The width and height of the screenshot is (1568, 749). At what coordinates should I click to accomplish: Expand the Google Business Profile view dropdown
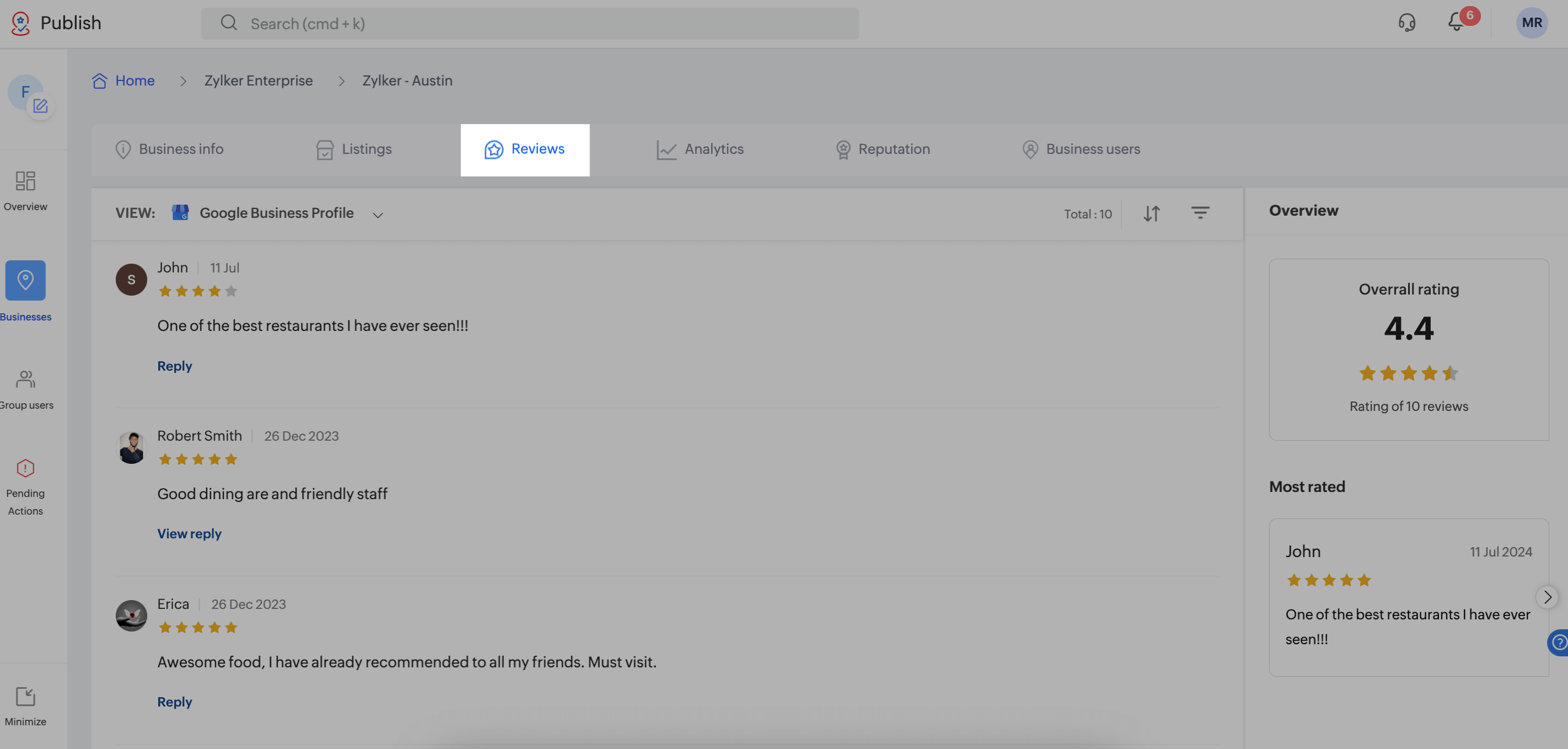[378, 215]
